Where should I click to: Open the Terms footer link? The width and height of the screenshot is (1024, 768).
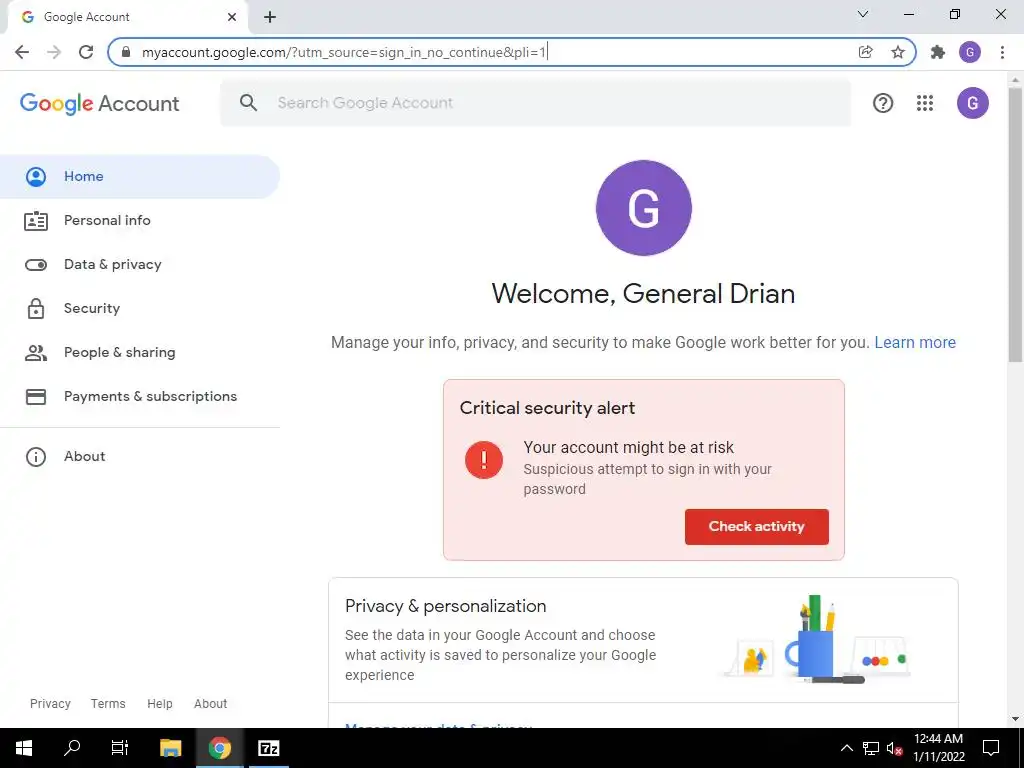click(108, 703)
